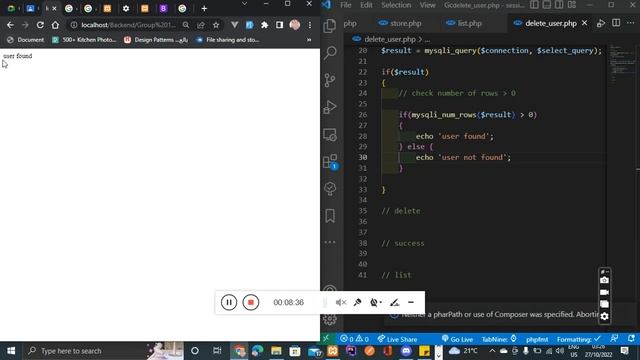Open the Source Control view
The image size is (640, 360).
[x=330, y=80]
